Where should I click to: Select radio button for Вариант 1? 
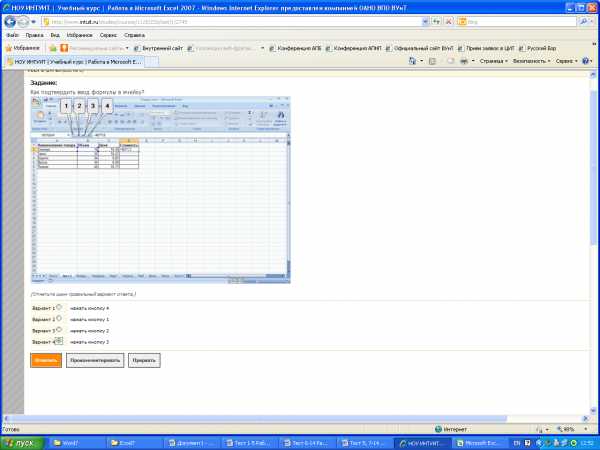tap(59, 307)
